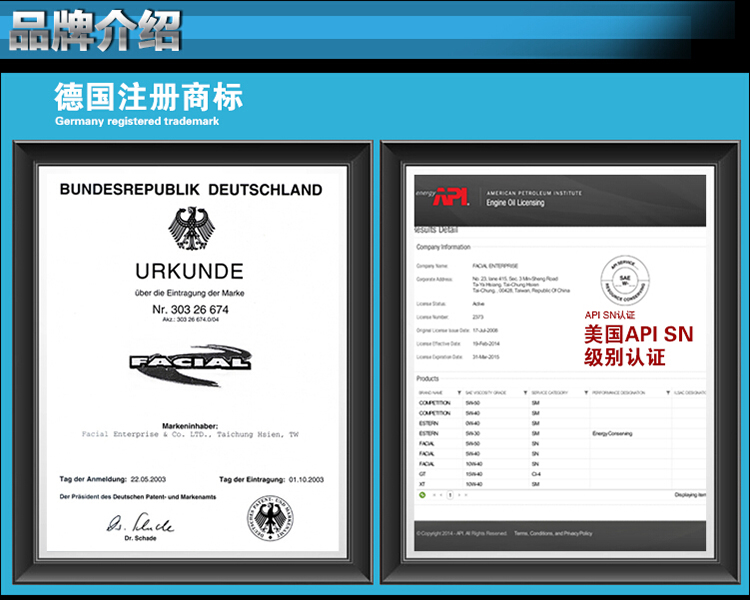Click the red API logo
The height and width of the screenshot is (600, 750).
(455, 195)
